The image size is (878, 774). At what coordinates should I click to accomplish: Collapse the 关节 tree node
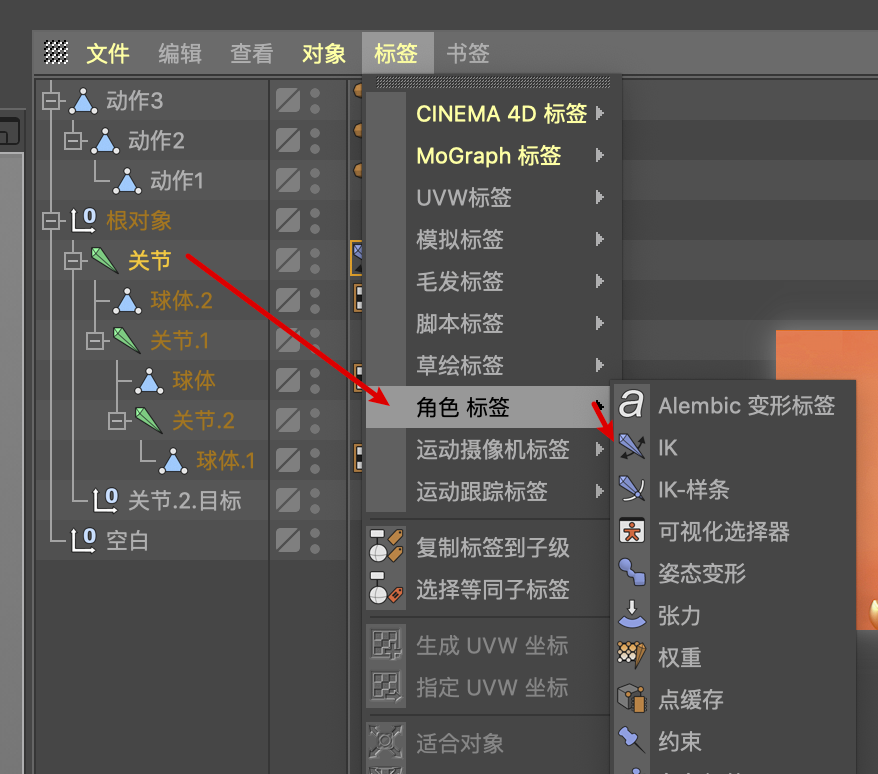point(73,260)
